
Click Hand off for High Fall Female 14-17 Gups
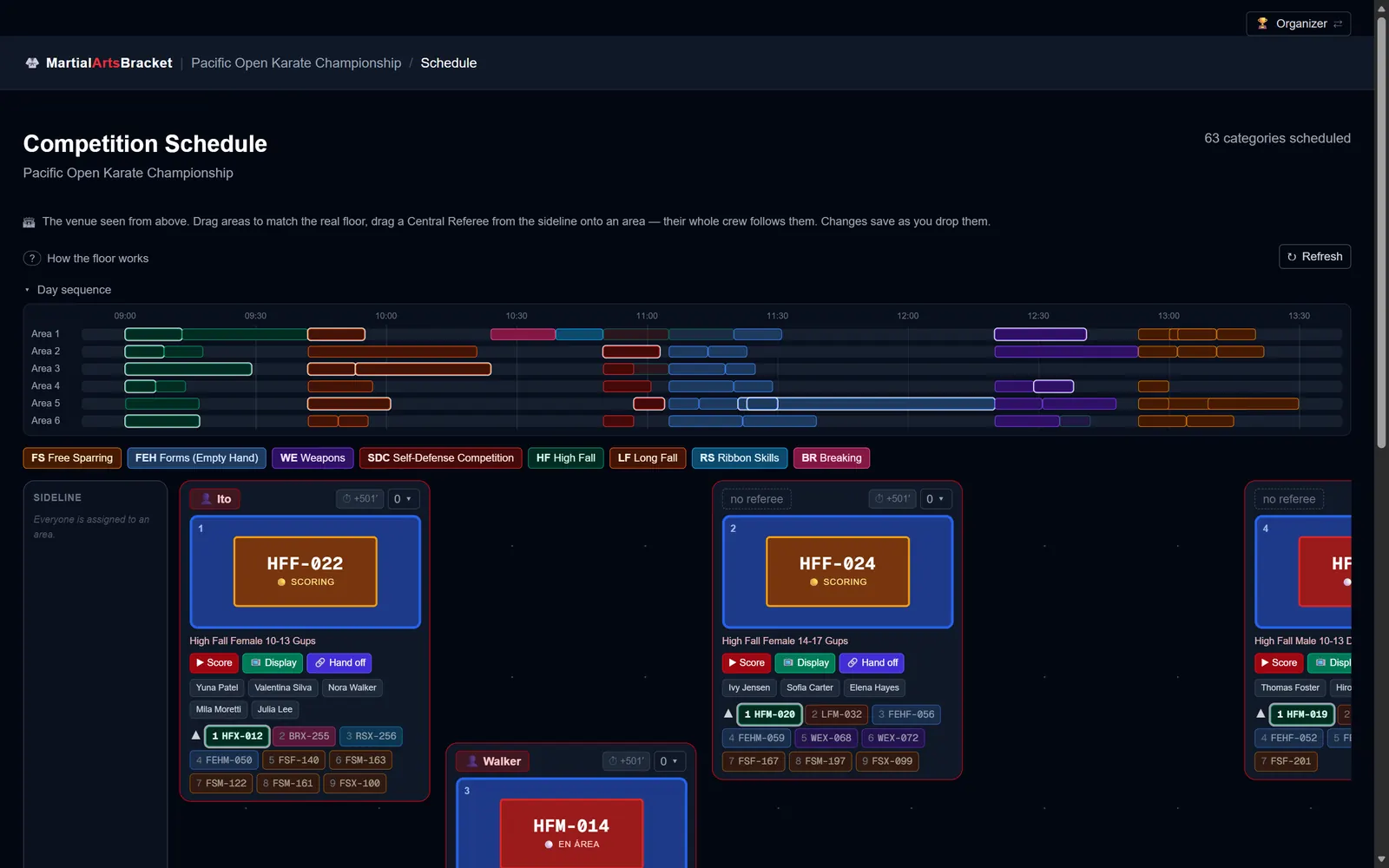[x=872, y=663]
